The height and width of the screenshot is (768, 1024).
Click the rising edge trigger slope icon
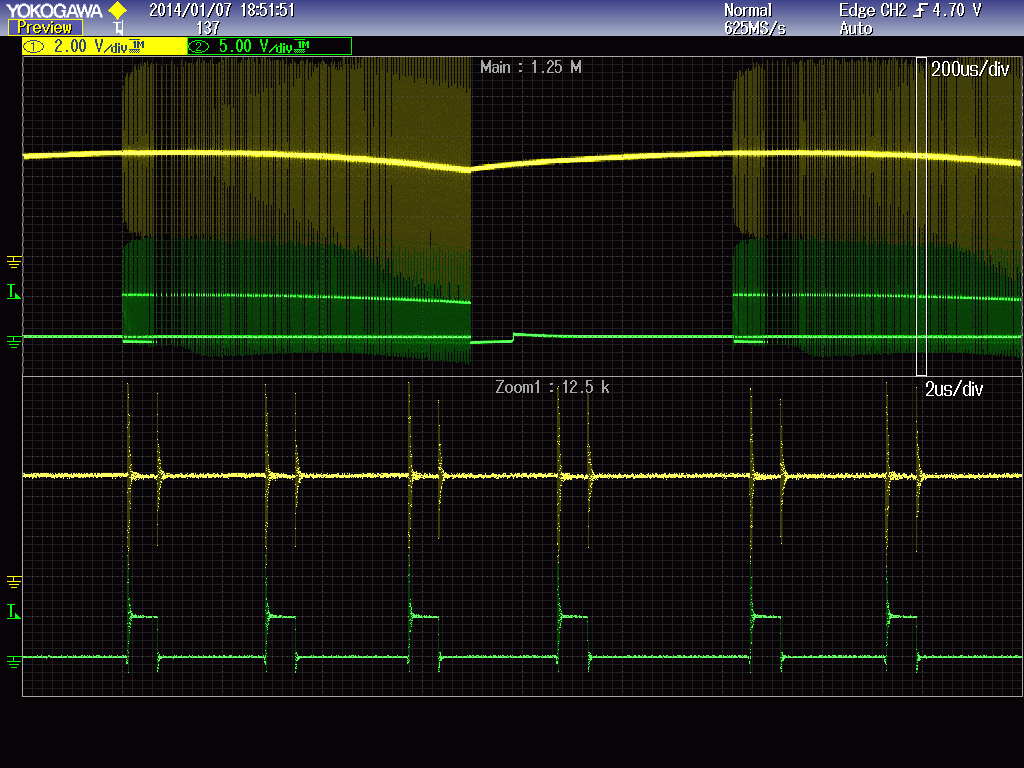click(920, 10)
